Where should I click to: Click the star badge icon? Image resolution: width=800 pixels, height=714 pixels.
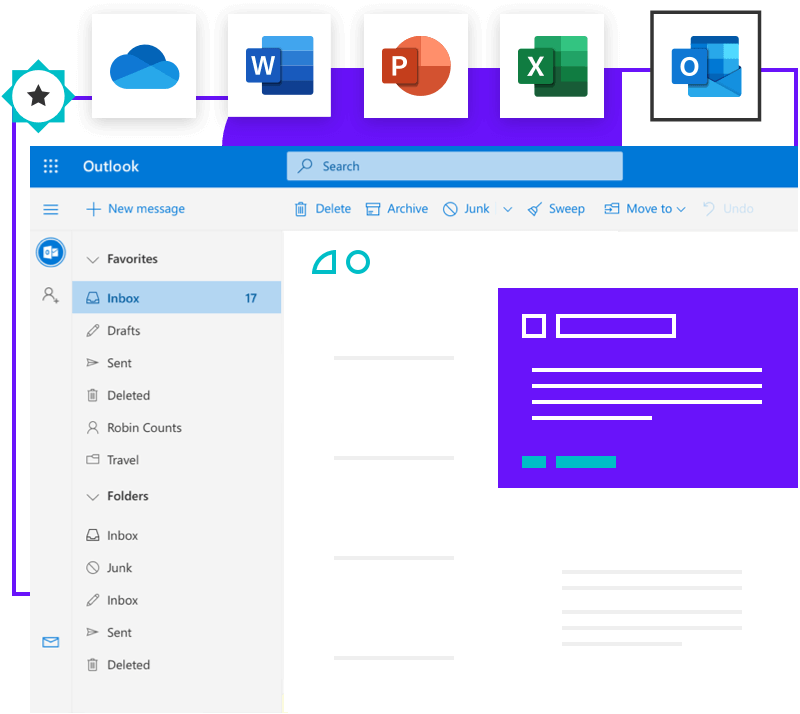click(38, 96)
